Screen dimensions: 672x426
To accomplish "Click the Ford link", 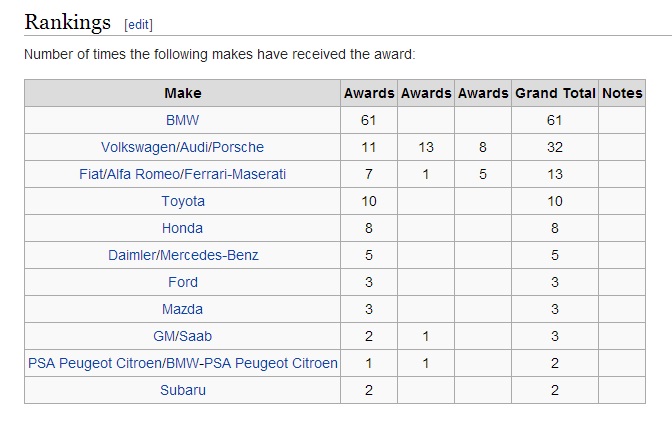I will 183,282.
